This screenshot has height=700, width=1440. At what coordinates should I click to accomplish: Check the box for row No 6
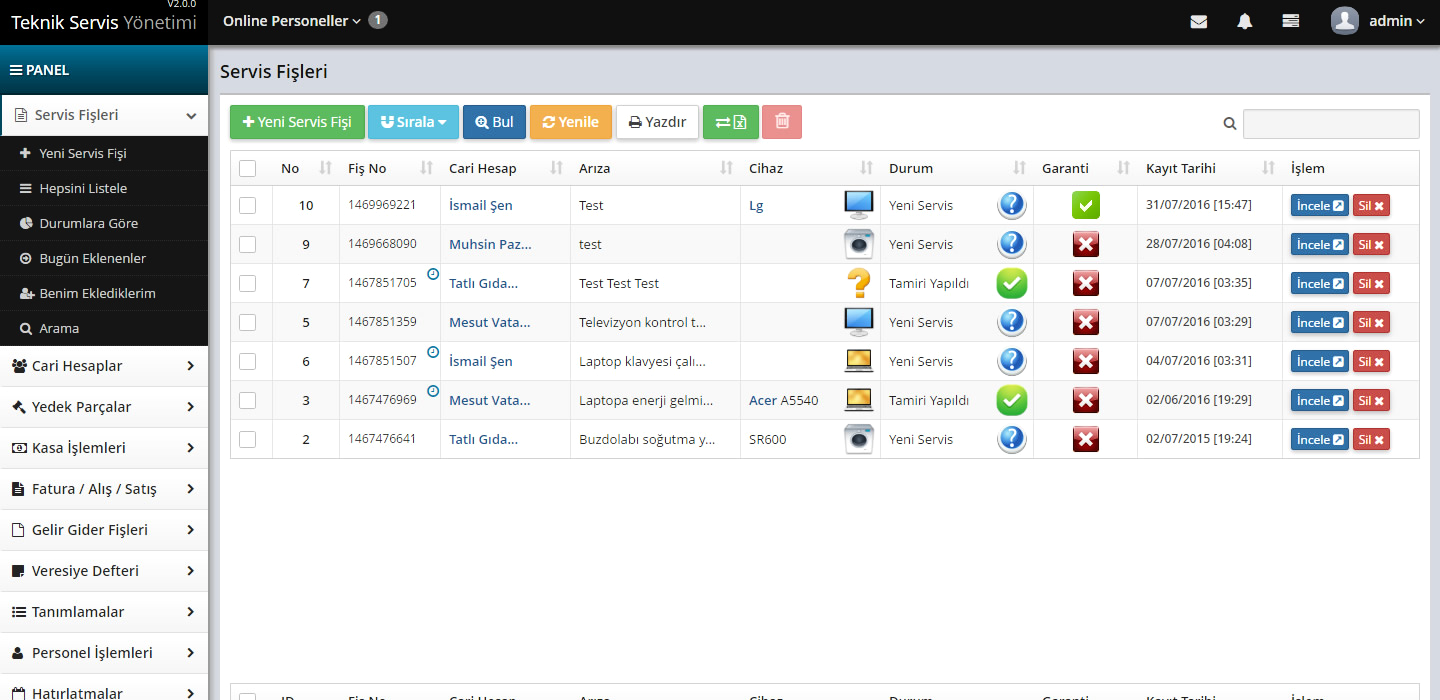coord(248,361)
